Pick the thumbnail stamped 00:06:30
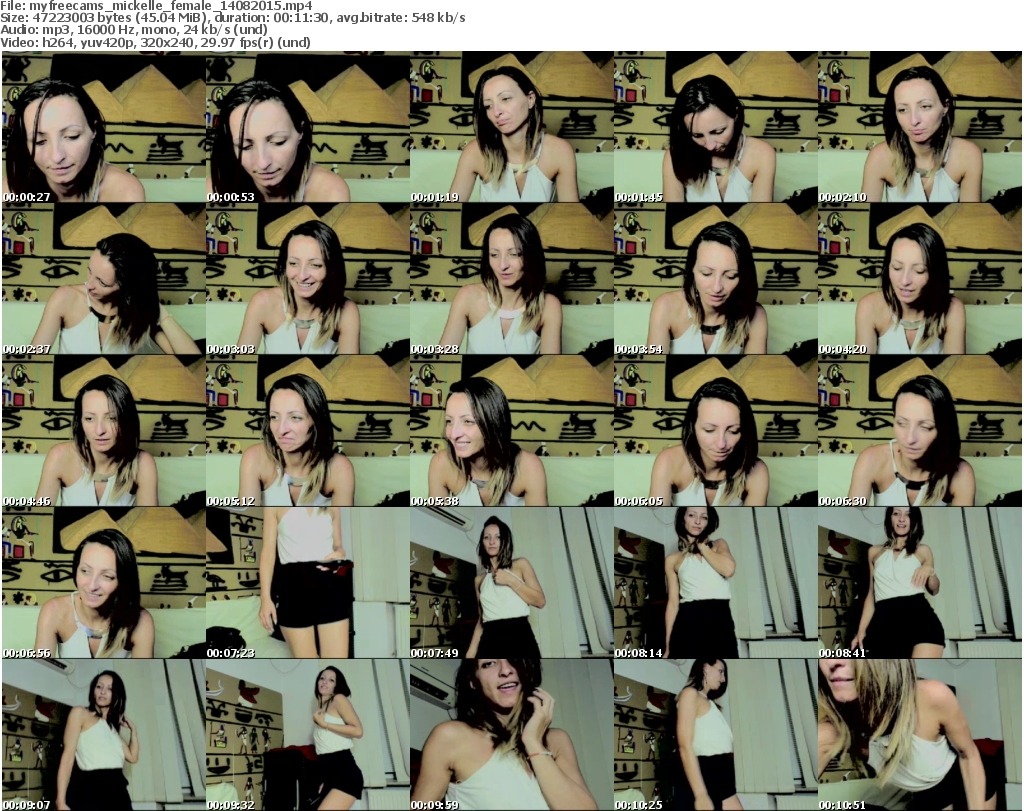 click(920, 431)
